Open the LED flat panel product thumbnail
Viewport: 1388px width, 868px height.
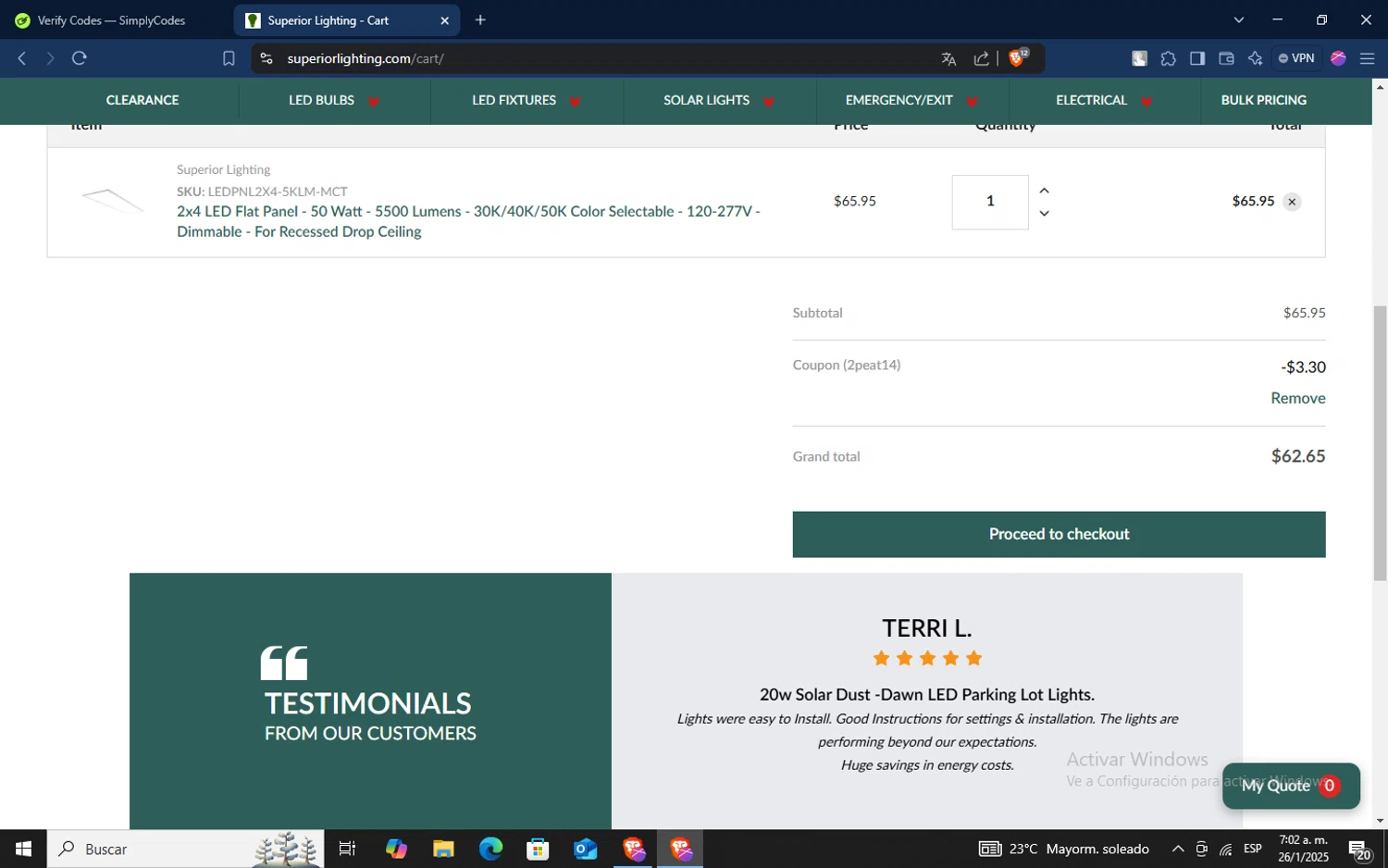click(x=112, y=200)
